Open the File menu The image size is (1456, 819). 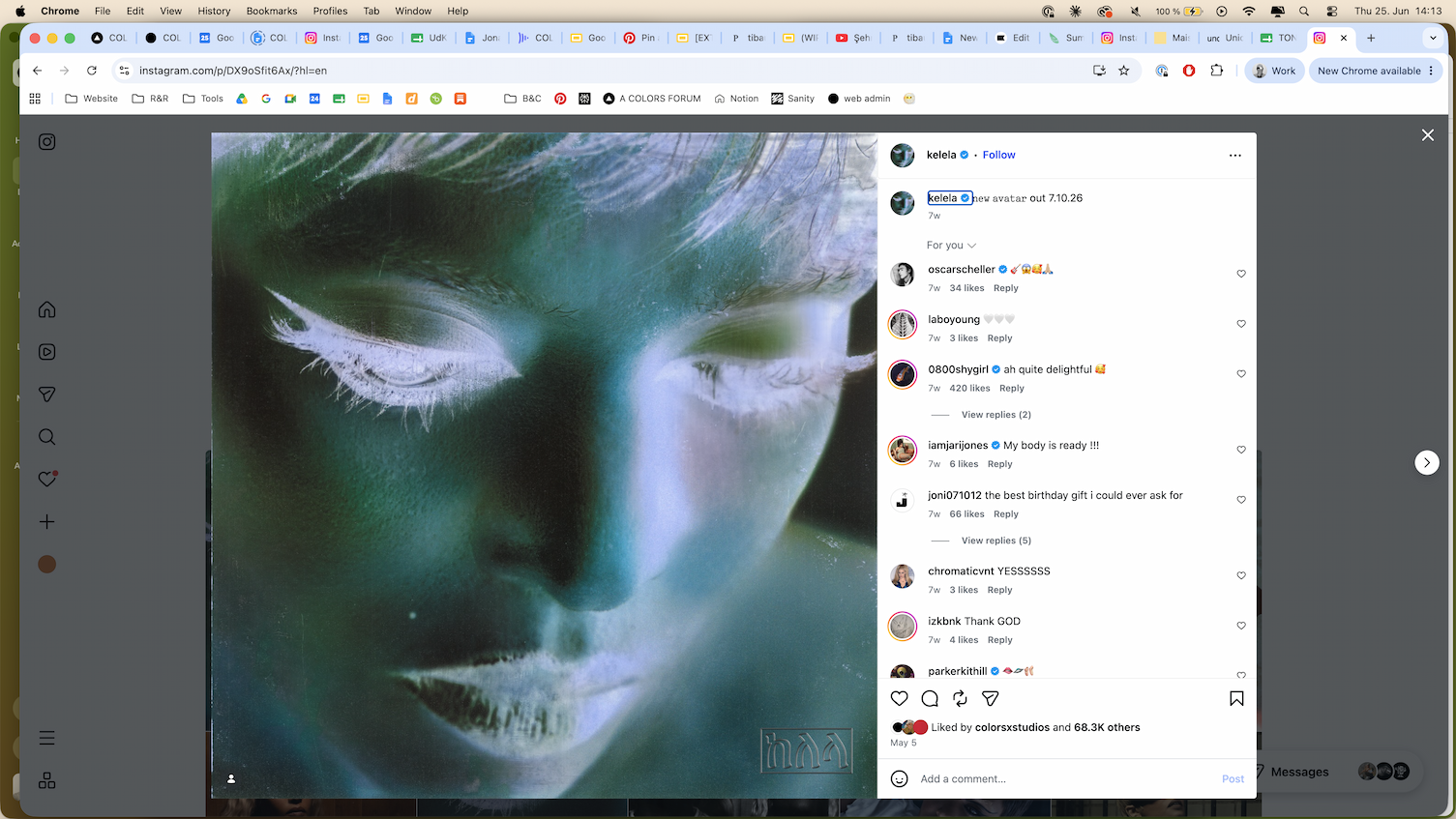[x=103, y=12]
